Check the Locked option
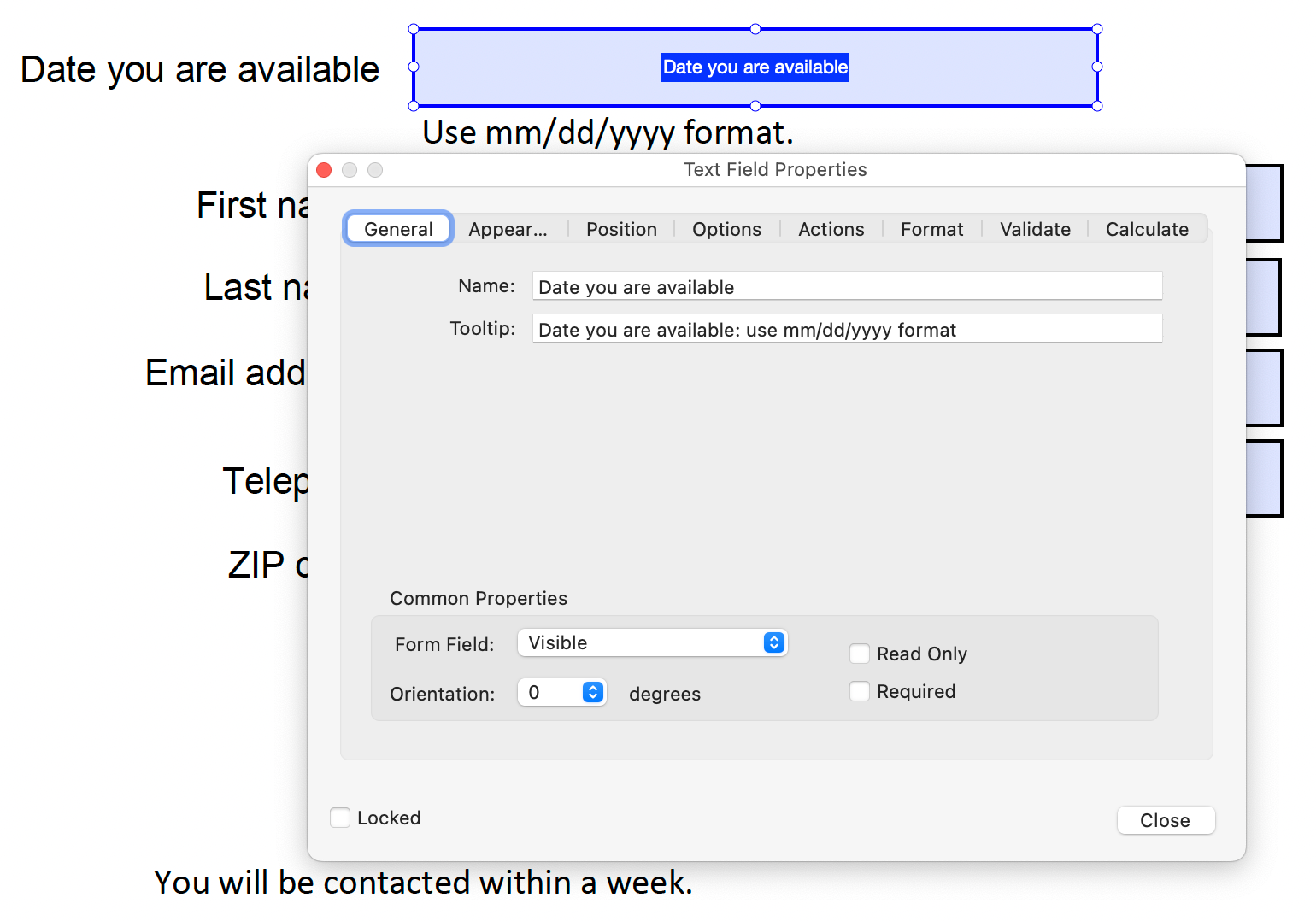 pos(339,818)
